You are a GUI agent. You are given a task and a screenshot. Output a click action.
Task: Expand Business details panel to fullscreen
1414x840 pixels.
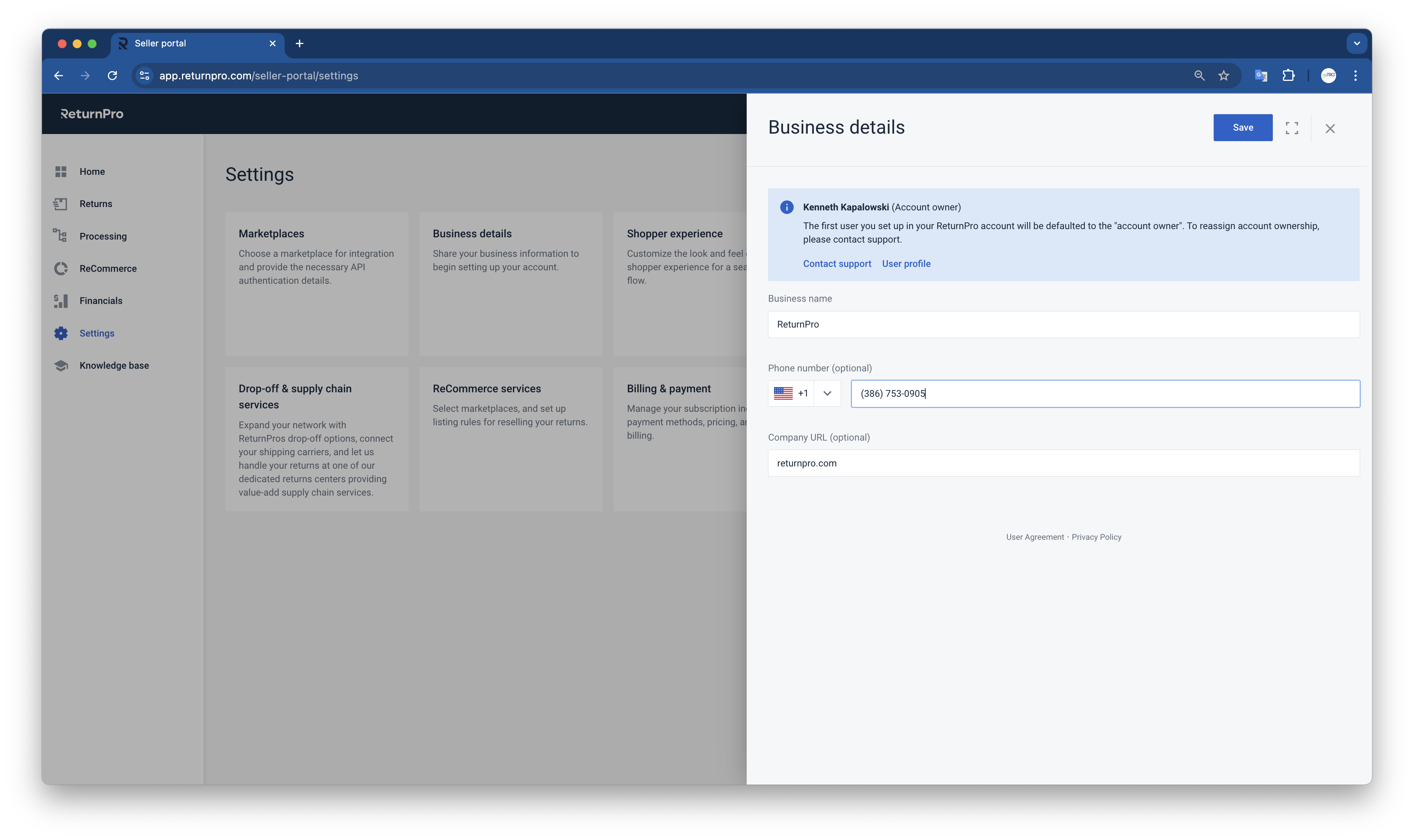tap(1292, 128)
